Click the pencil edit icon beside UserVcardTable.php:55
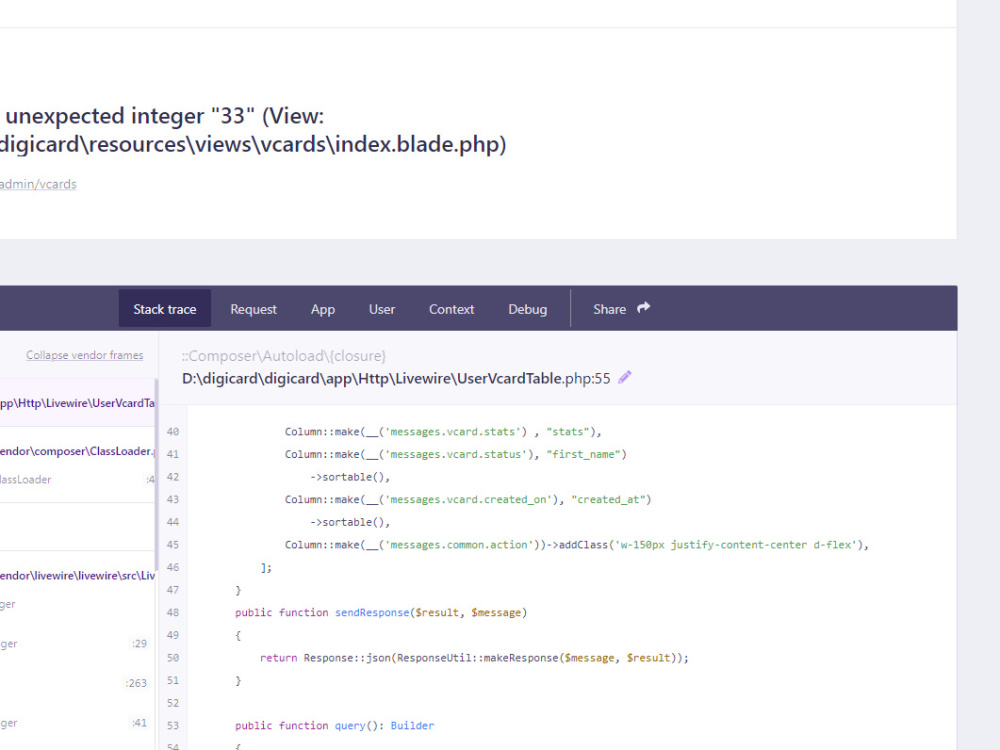The width and height of the screenshot is (1000, 750). coord(624,378)
